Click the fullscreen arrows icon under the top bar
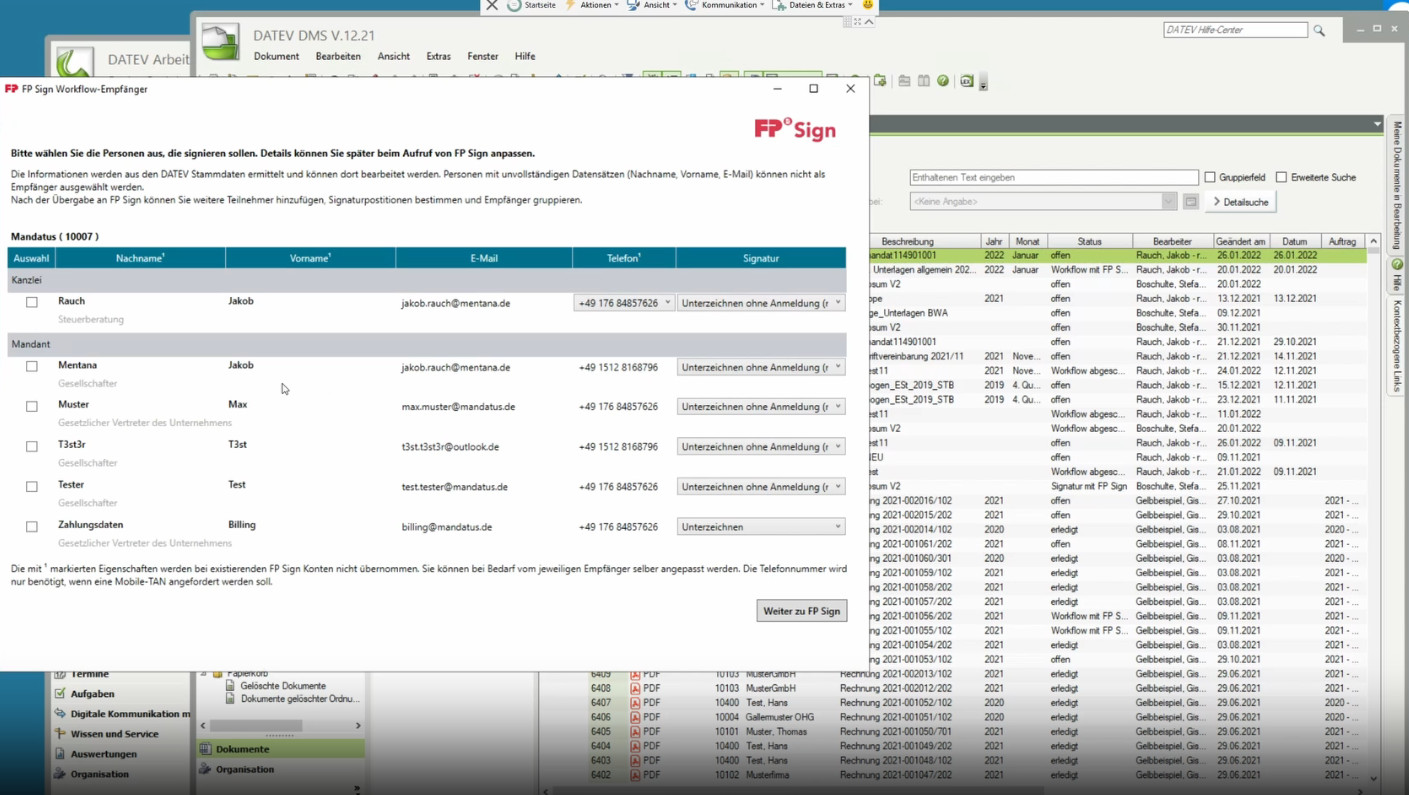Image resolution: width=1409 pixels, height=795 pixels. [857, 21]
